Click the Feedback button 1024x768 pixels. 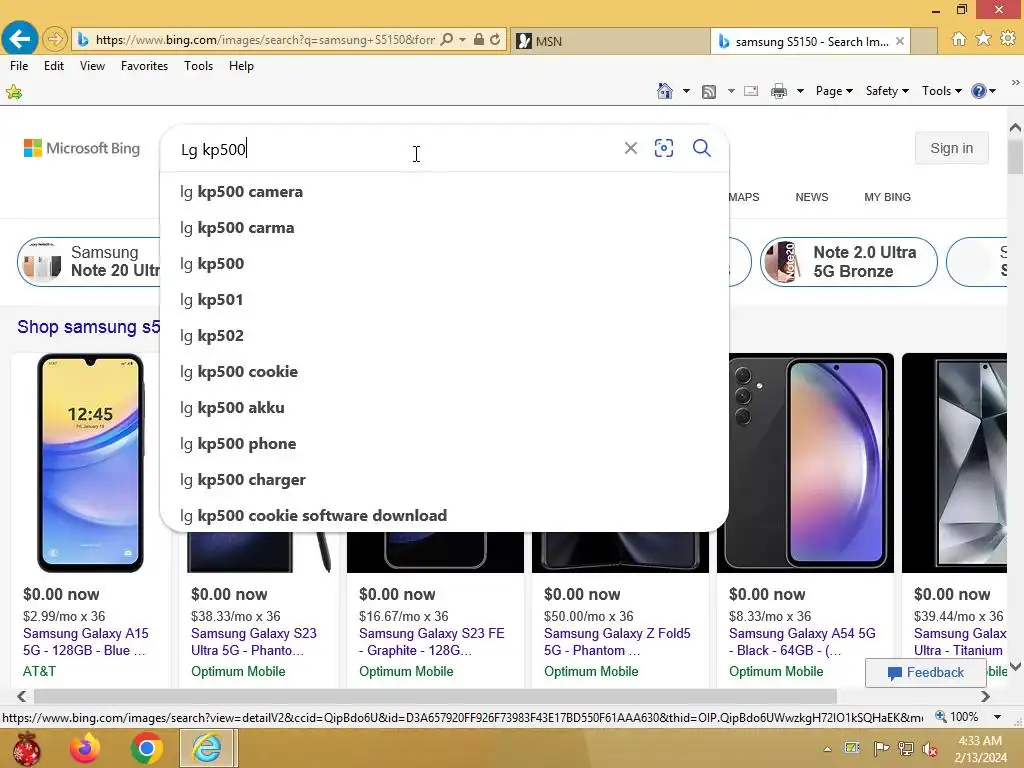pos(925,673)
